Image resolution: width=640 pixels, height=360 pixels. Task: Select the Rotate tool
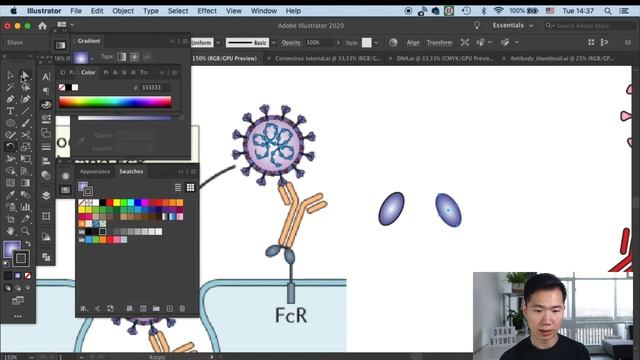coord(10,147)
